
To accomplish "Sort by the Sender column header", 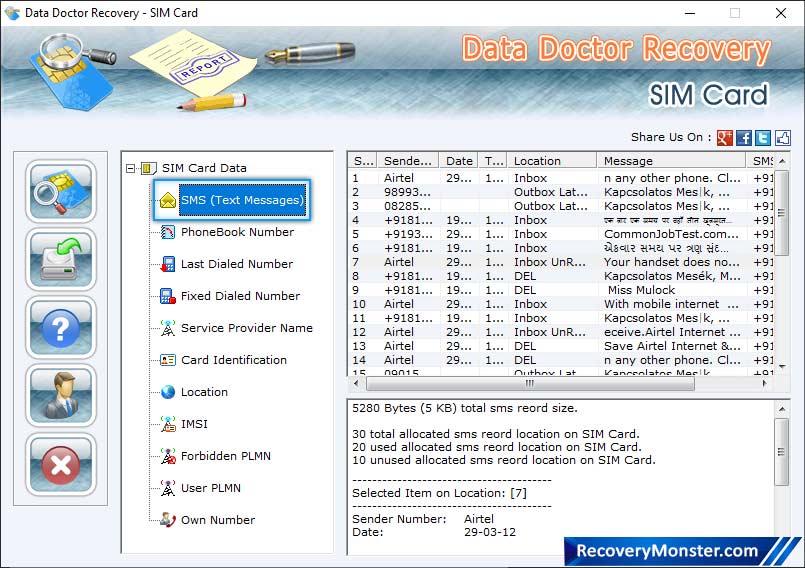I will pos(408,161).
